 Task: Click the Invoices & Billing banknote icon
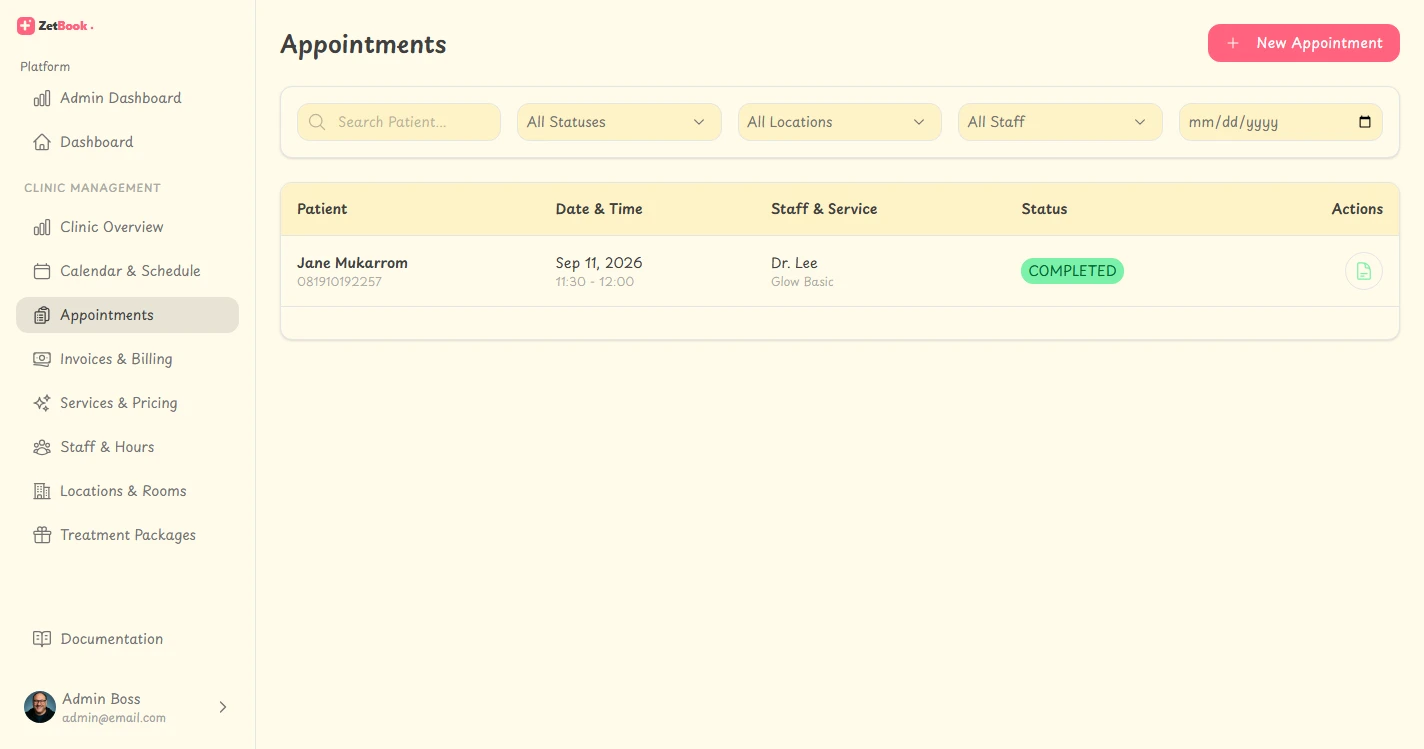pyautogui.click(x=42, y=359)
